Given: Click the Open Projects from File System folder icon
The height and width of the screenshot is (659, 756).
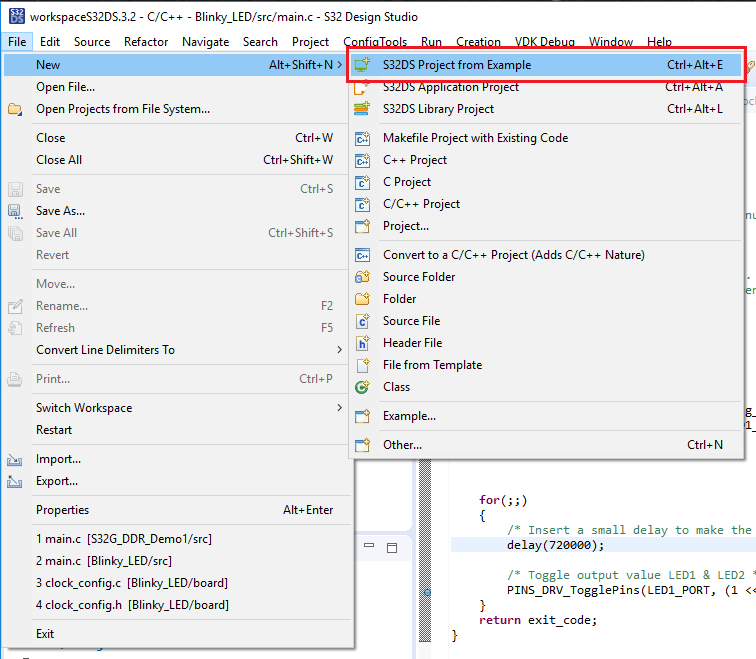Looking at the screenshot, I should coord(15,109).
